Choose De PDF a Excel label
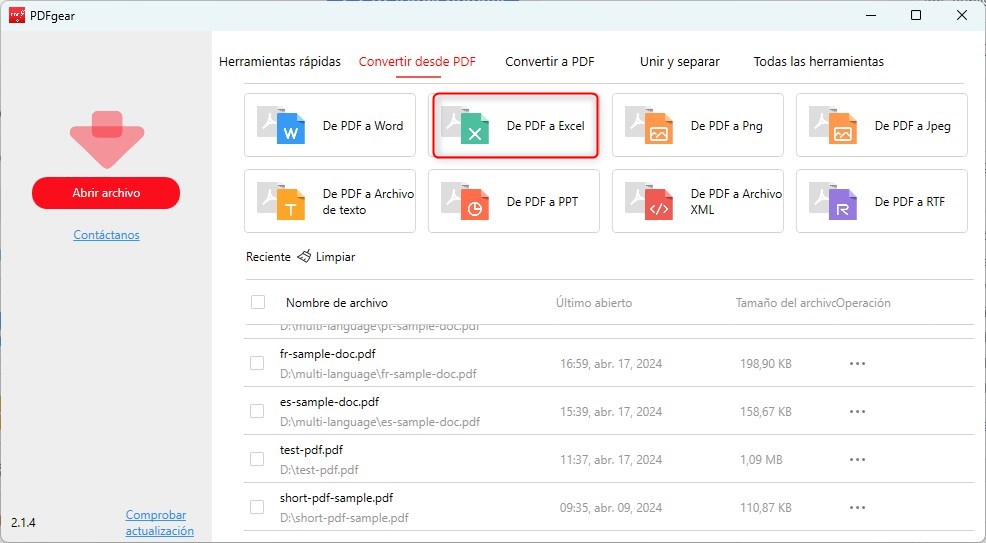The image size is (986, 543). point(546,126)
